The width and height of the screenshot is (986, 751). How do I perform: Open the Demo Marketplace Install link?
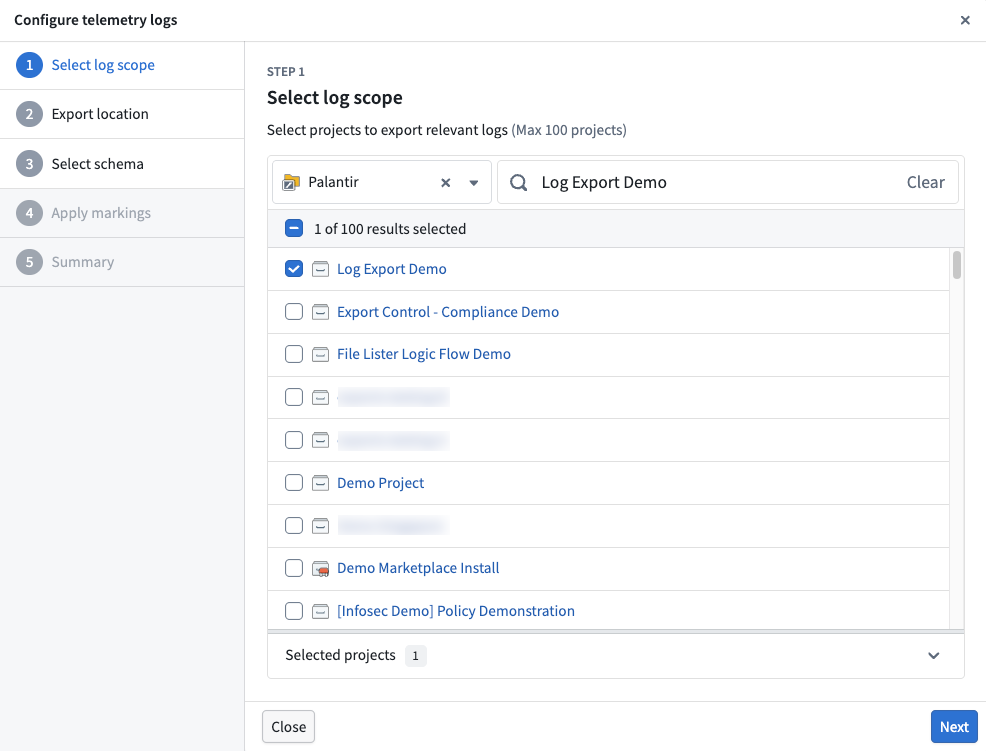(x=418, y=568)
